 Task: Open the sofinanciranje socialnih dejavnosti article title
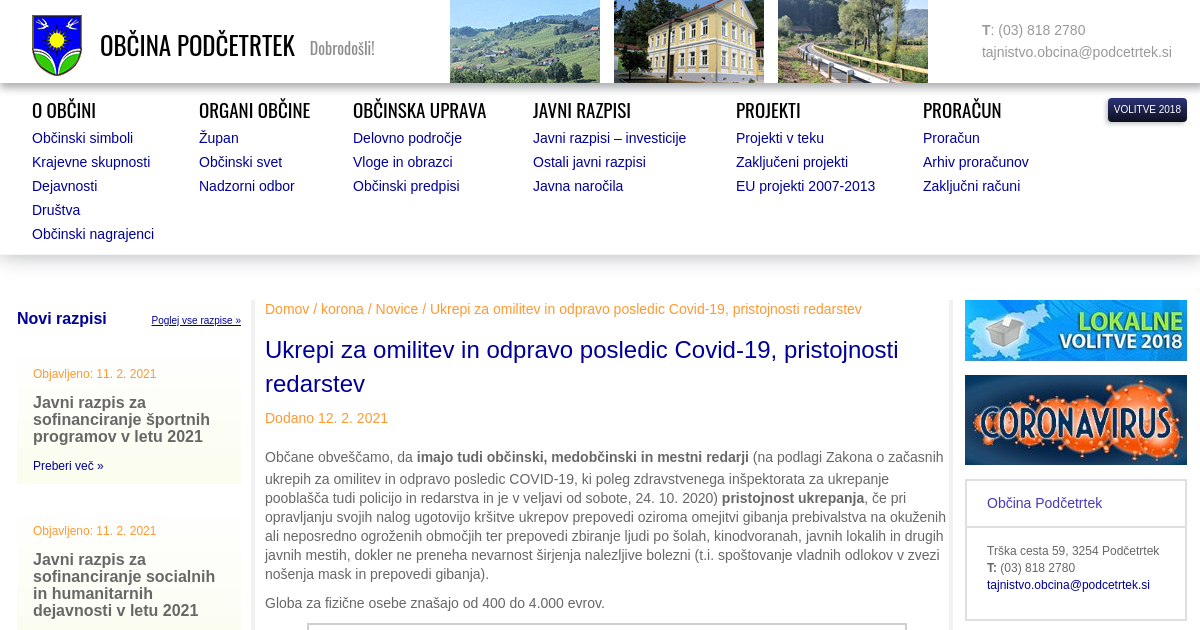(124, 585)
